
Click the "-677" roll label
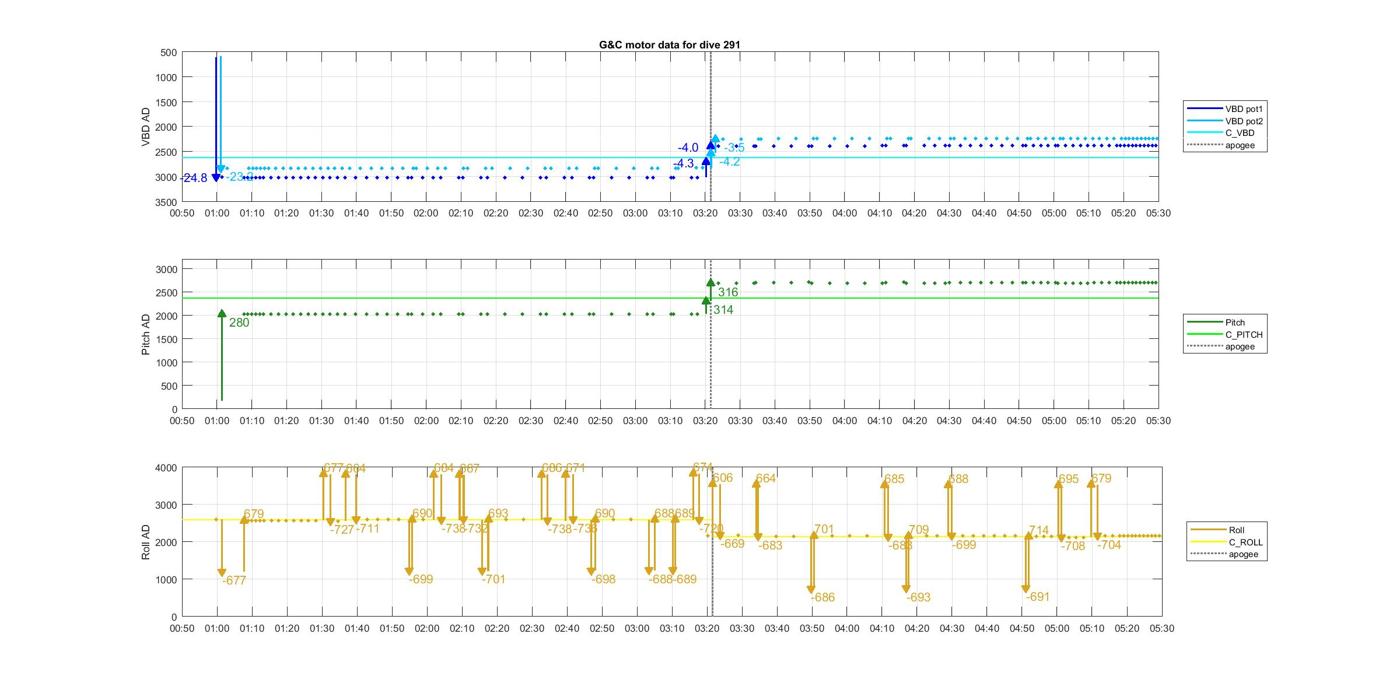point(234,581)
